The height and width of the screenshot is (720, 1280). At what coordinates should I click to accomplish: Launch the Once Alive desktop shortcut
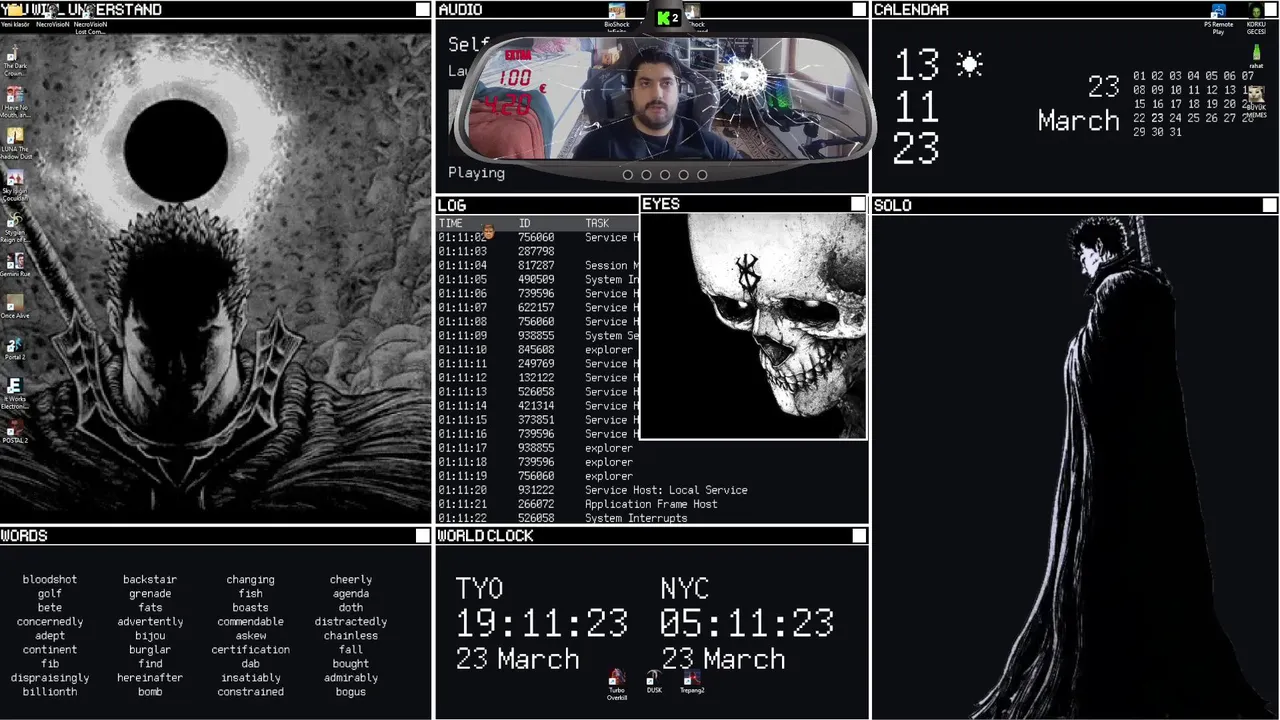point(14,305)
